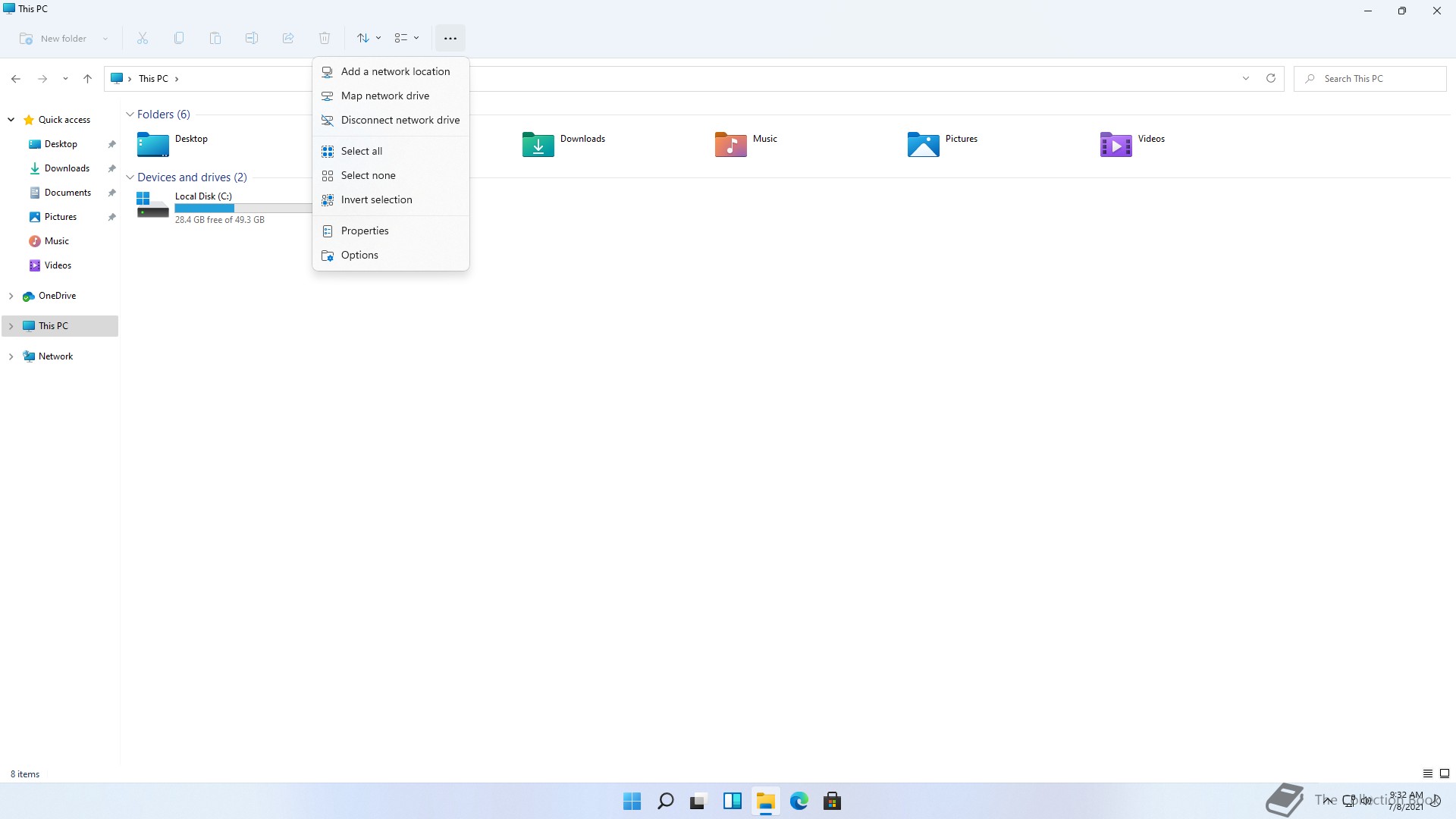The image size is (1456, 819).
Task: Open taskbar Search
Action: (x=666, y=802)
